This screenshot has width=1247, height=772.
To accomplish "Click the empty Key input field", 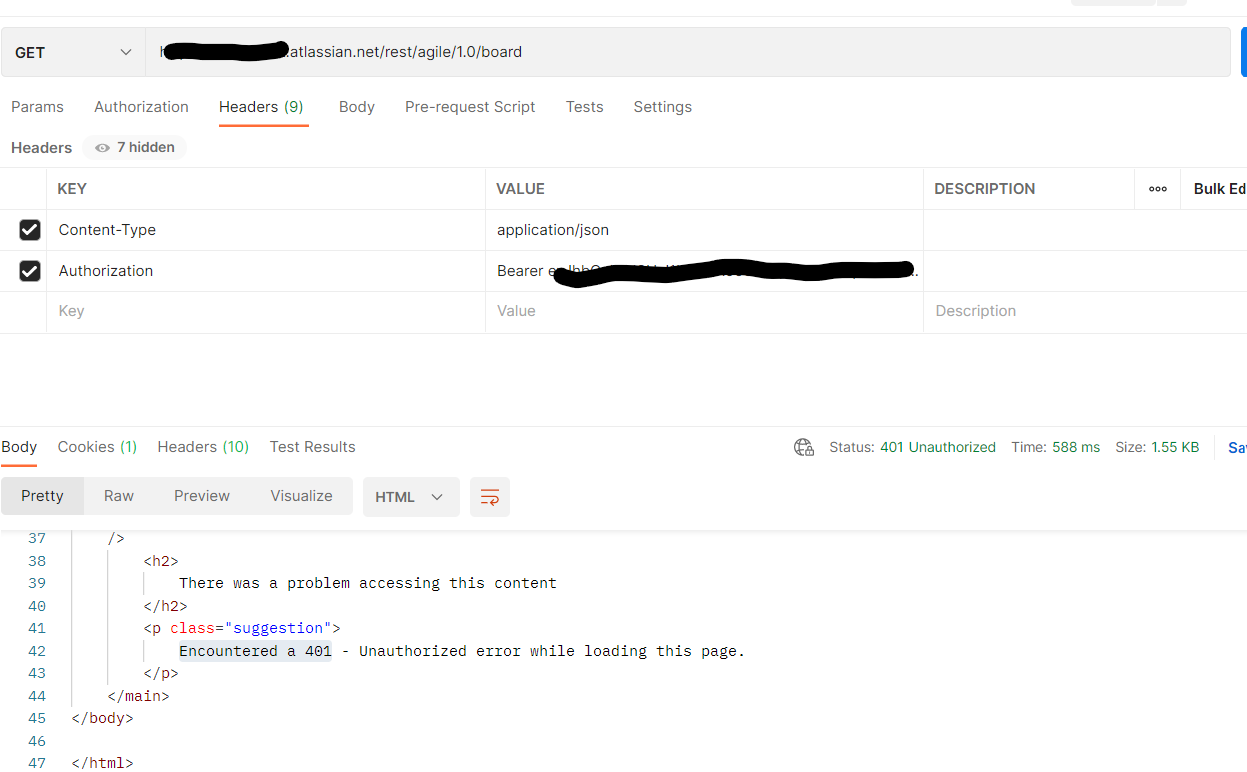I will pyautogui.click(x=266, y=311).
